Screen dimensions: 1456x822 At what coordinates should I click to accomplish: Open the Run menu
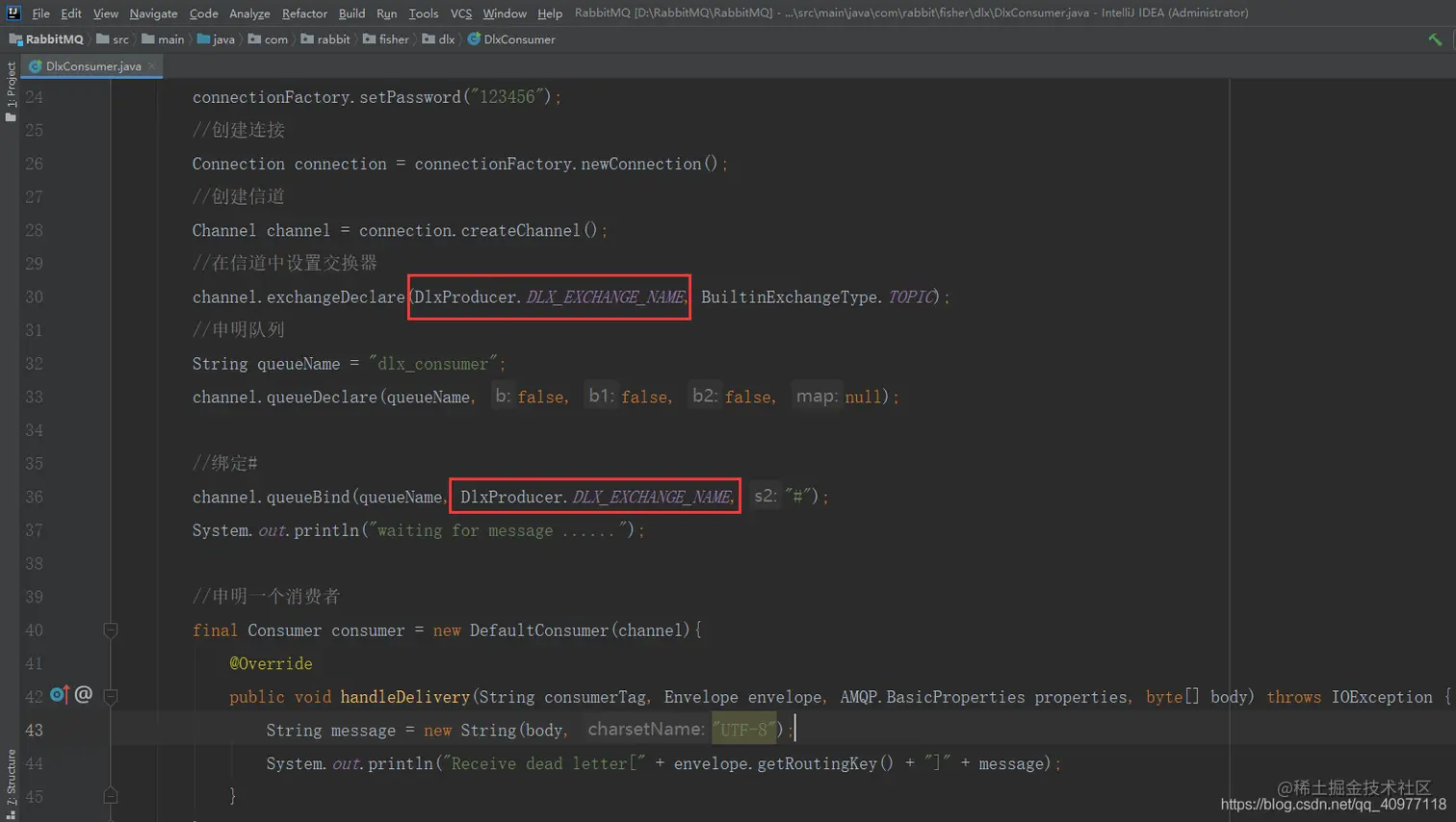click(x=386, y=13)
